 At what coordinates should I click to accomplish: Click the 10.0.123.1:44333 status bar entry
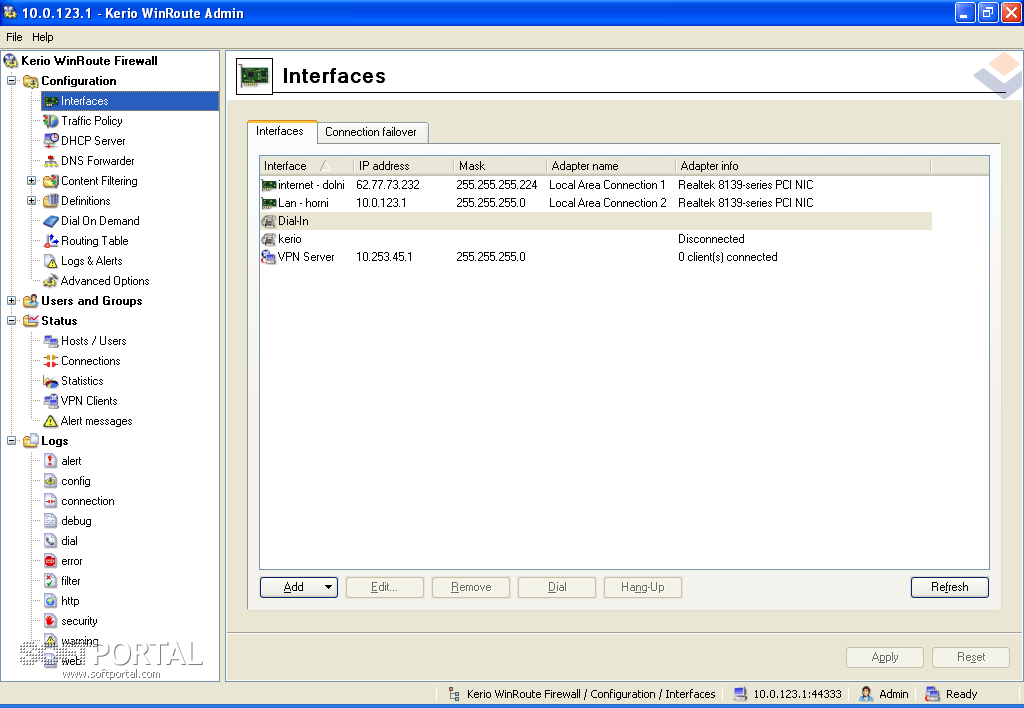(788, 694)
